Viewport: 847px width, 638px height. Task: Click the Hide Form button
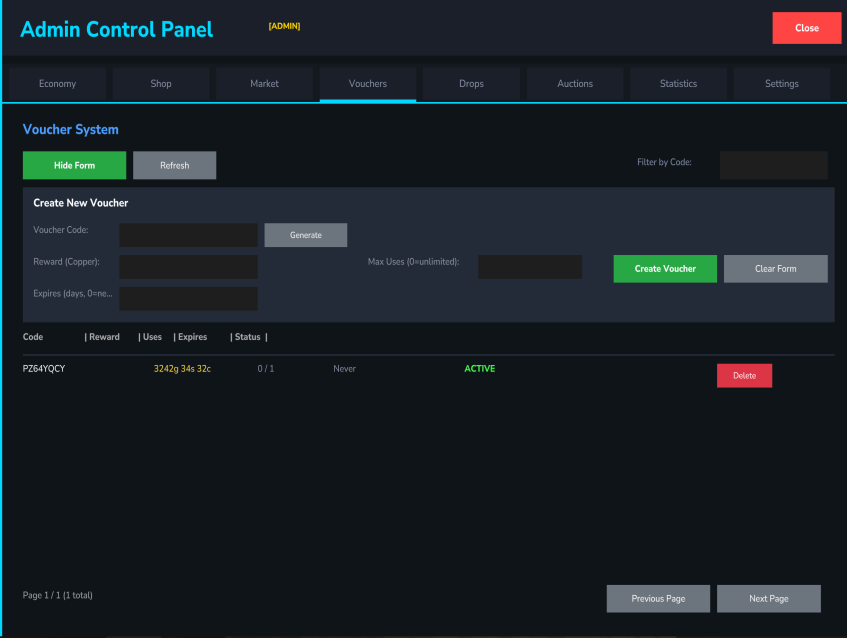point(74,165)
